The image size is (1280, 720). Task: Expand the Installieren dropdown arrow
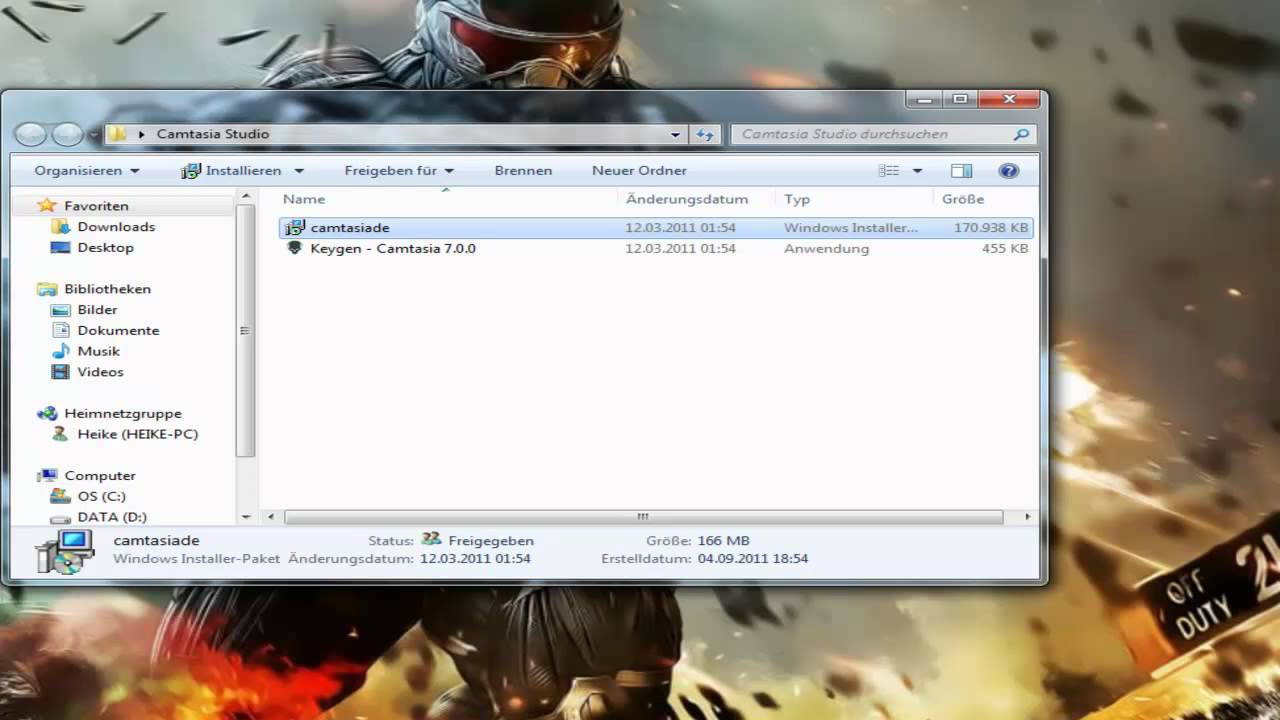(x=298, y=171)
